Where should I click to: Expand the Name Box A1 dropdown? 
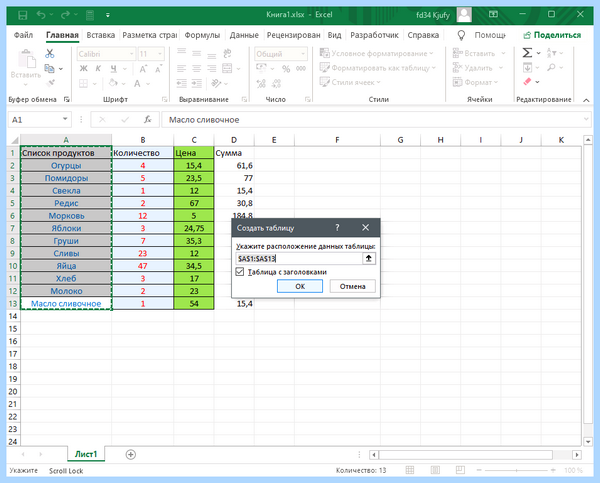coord(65,119)
